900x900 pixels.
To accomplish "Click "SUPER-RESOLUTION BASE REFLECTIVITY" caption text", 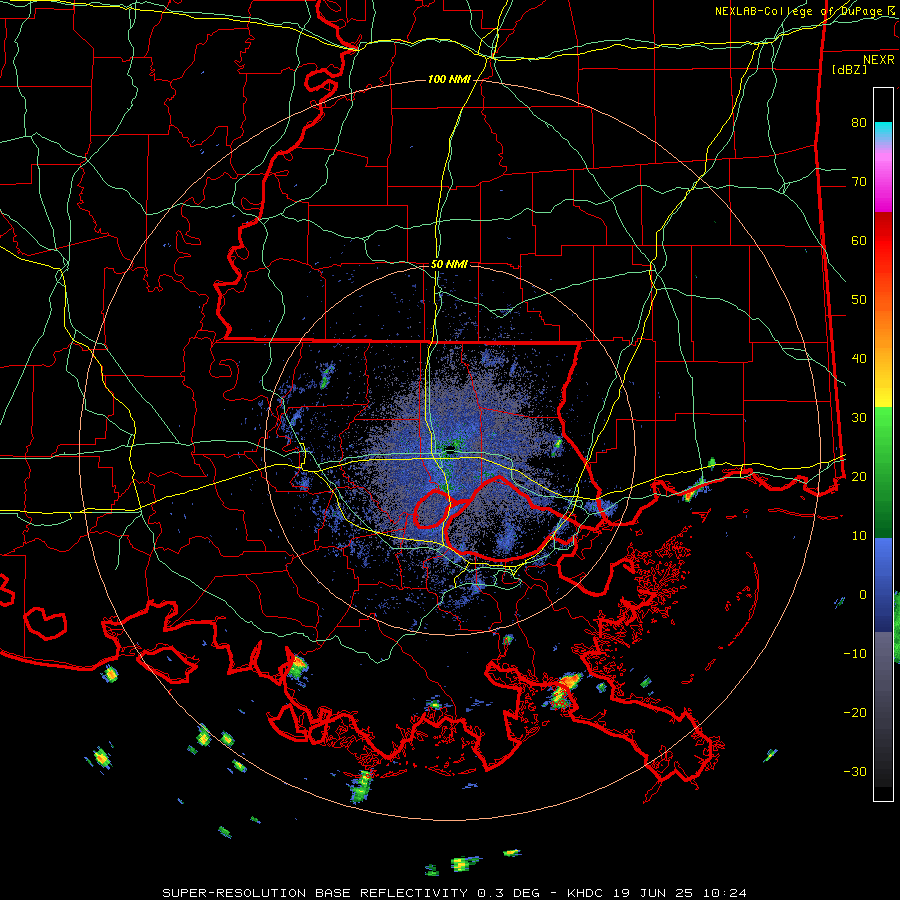I will [x=315, y=893].
